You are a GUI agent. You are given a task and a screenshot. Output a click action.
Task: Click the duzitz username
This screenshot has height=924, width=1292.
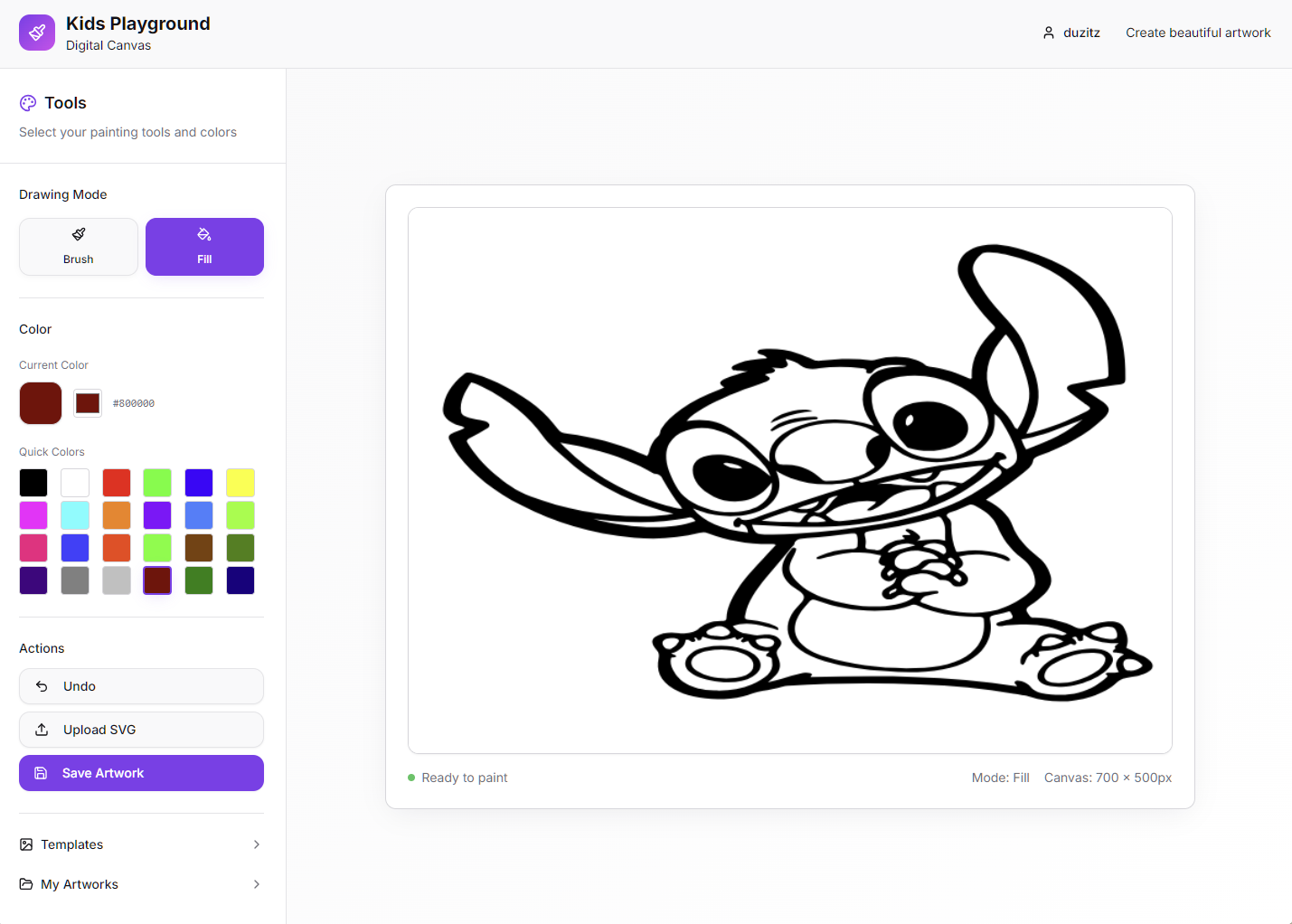click(x=1081, y=33)
